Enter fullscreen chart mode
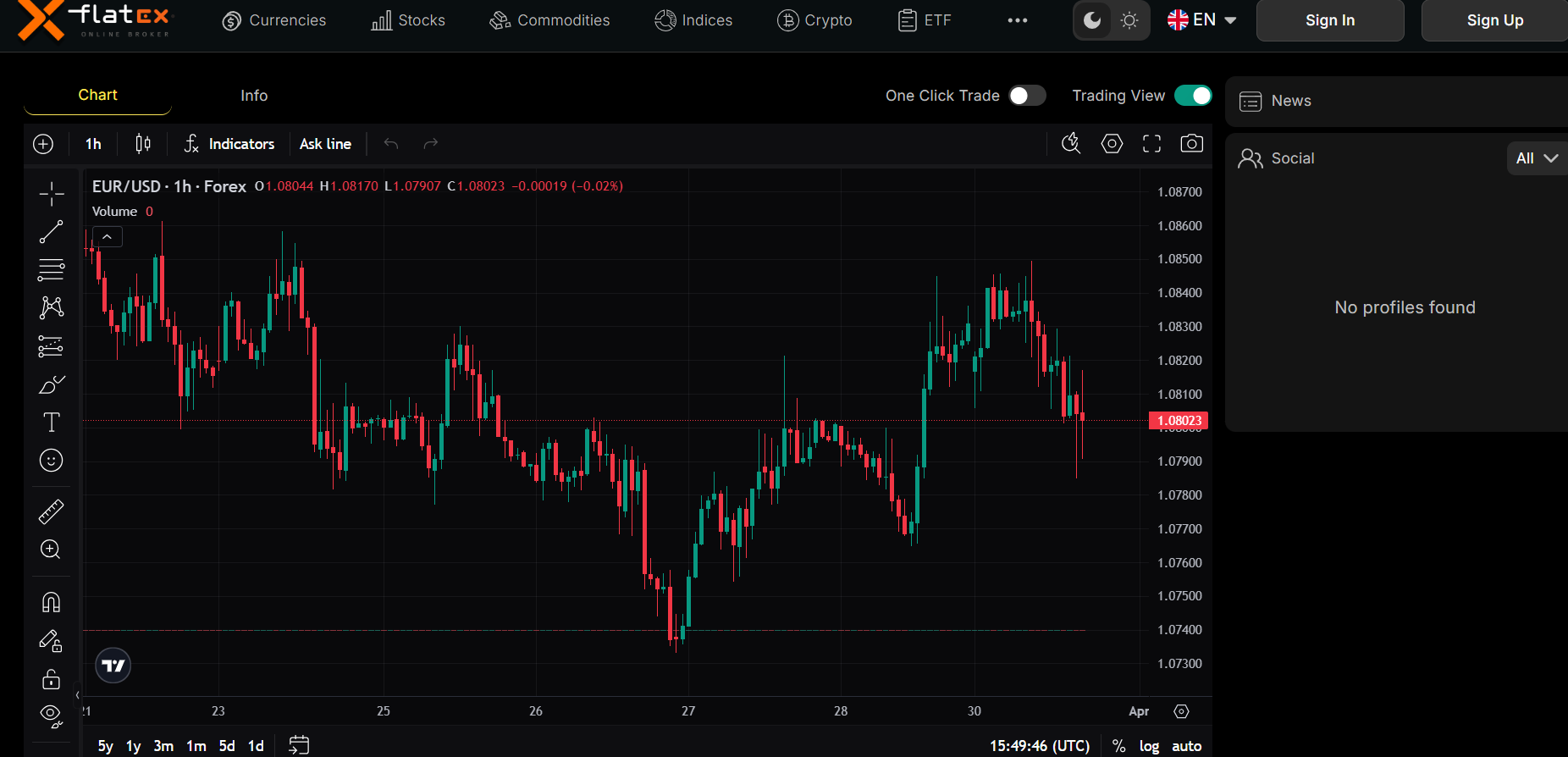This screenshot has width=1568, height=757. click(x=1151, y=144)
